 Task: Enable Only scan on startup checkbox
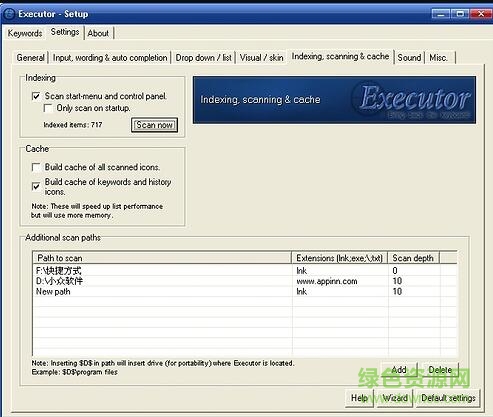click(x=48, y=108)
